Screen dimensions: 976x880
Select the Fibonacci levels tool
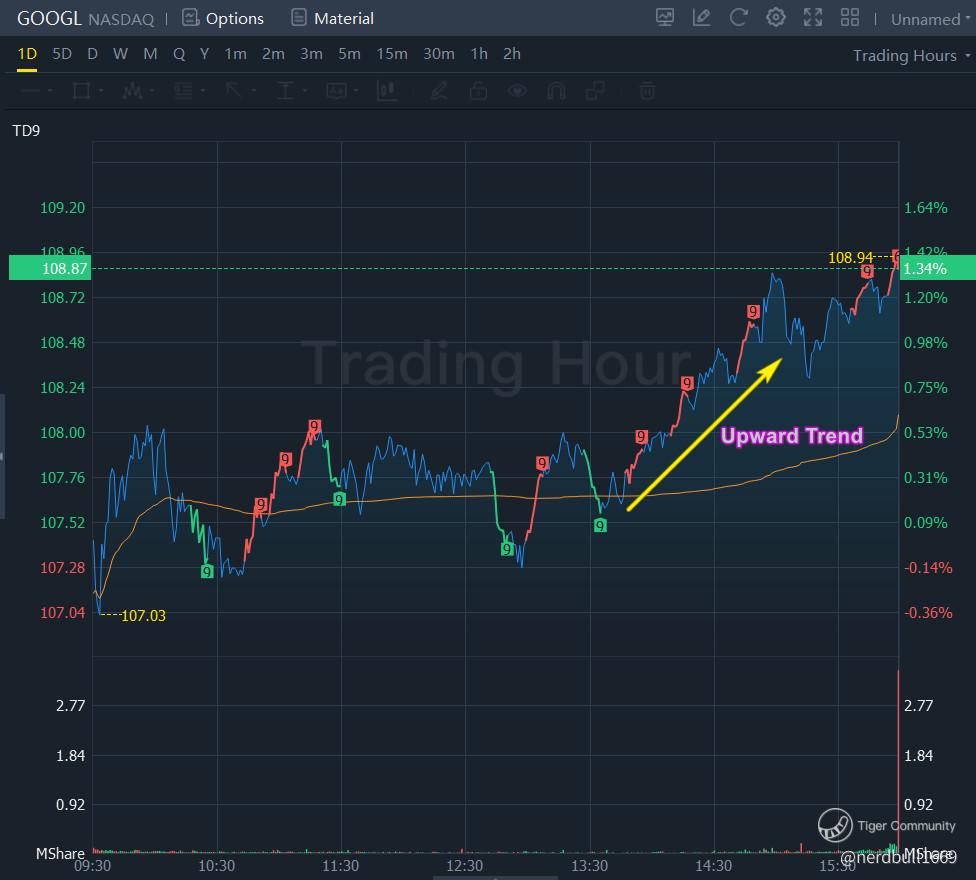tap(183, 91)
